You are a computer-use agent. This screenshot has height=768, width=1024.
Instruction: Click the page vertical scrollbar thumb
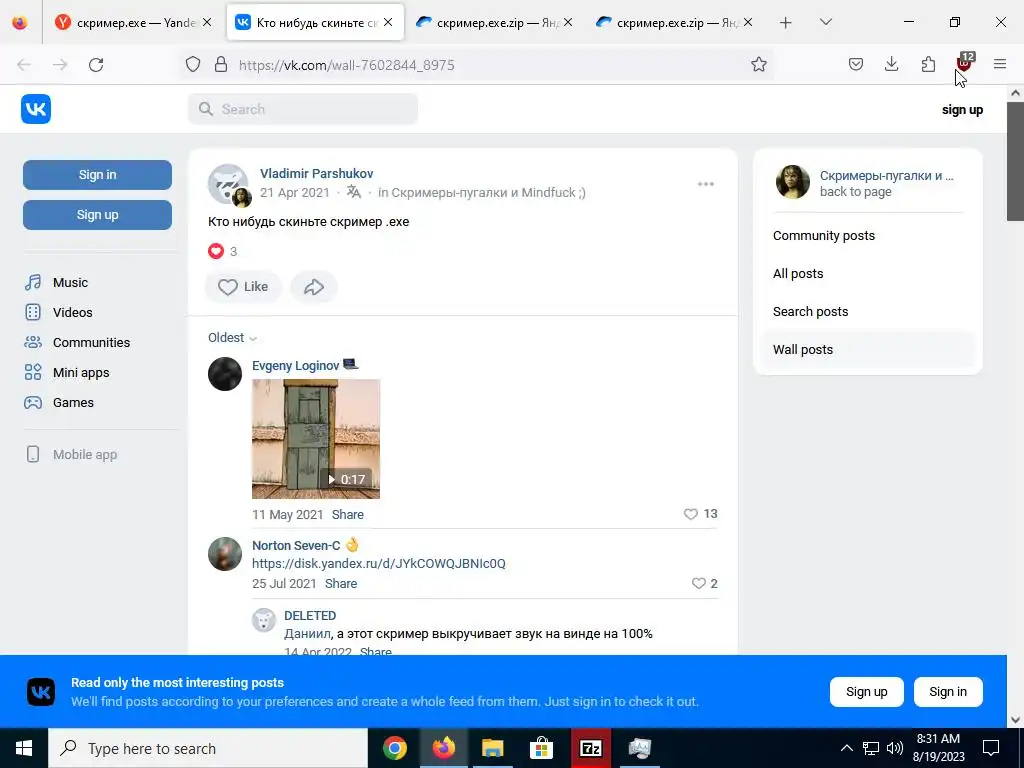(x=1015, y=162)
